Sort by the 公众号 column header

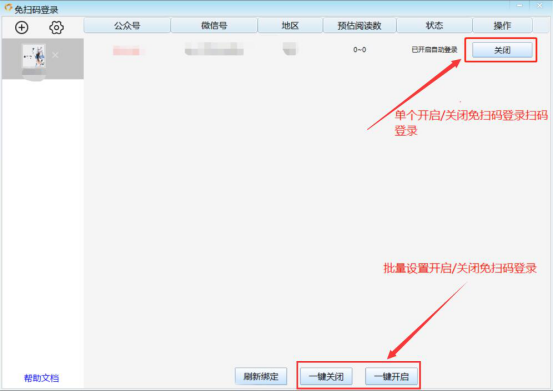(x=127, y=25)
